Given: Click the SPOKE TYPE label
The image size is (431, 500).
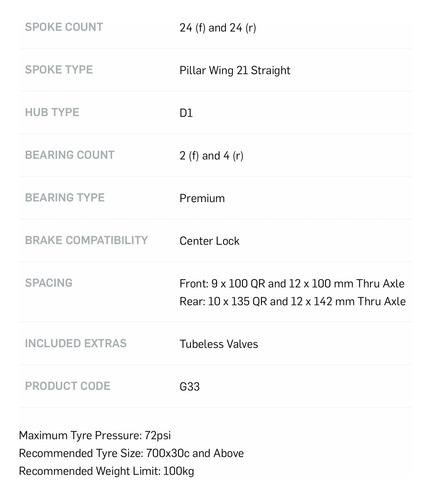Looking at the screenshot, I should click(x=59, y=70).
